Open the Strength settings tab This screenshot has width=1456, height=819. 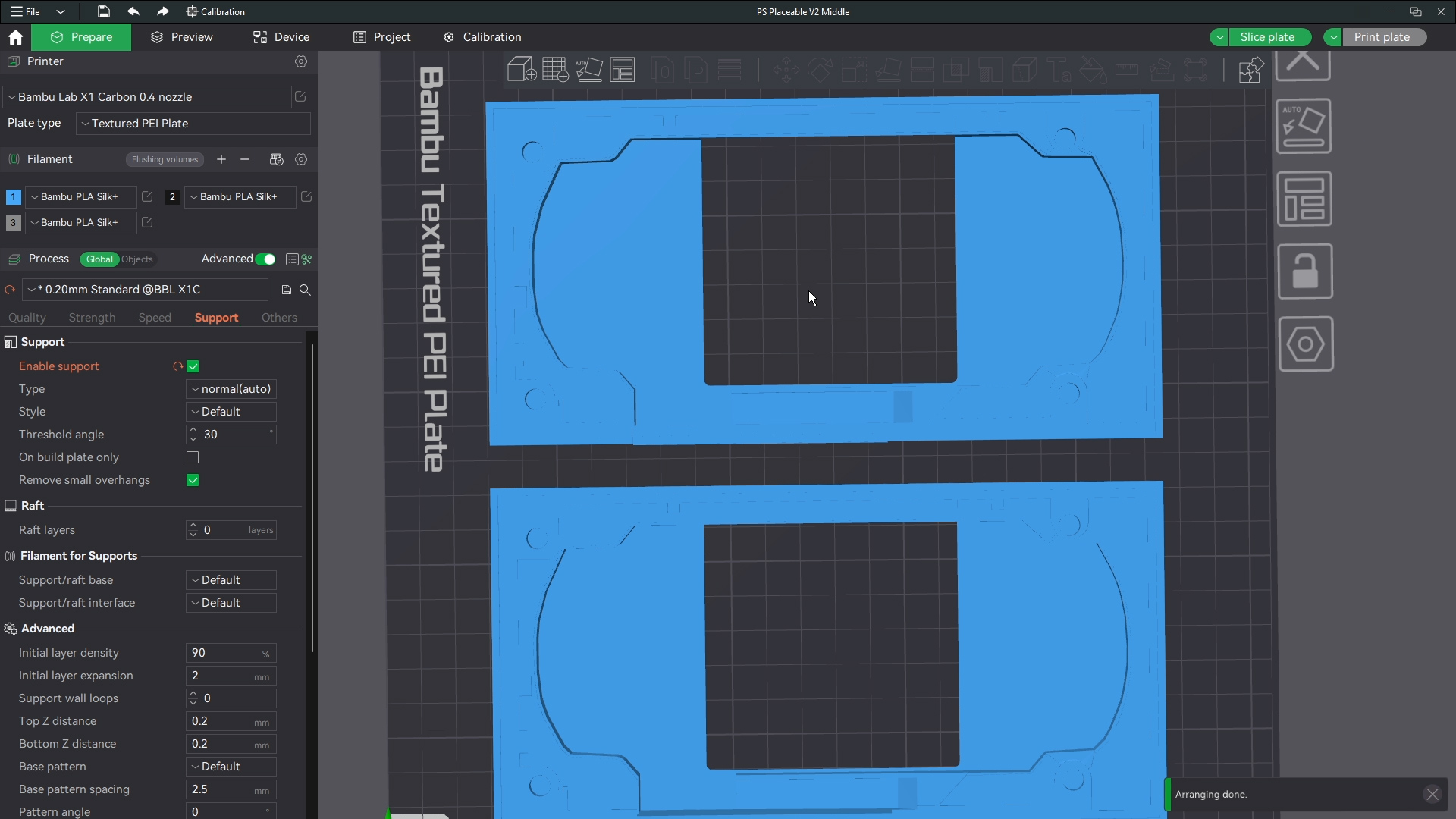(92, 318)
